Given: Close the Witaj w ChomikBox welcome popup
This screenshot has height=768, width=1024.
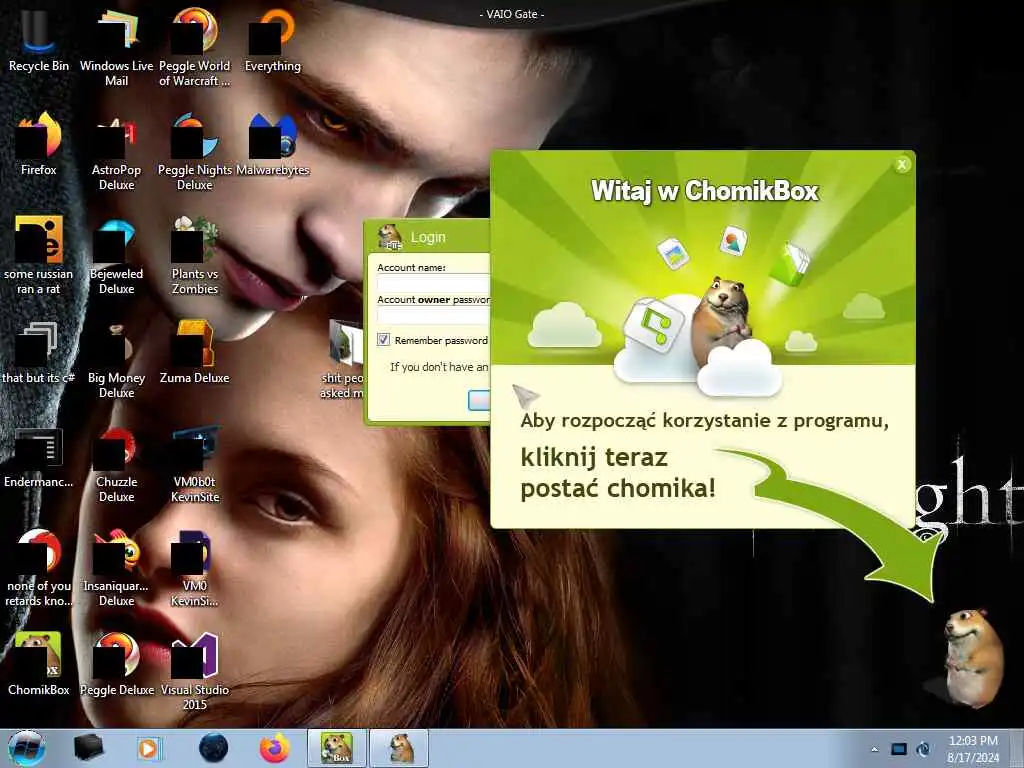Looking at the screenshot, I should click(902, 165).
